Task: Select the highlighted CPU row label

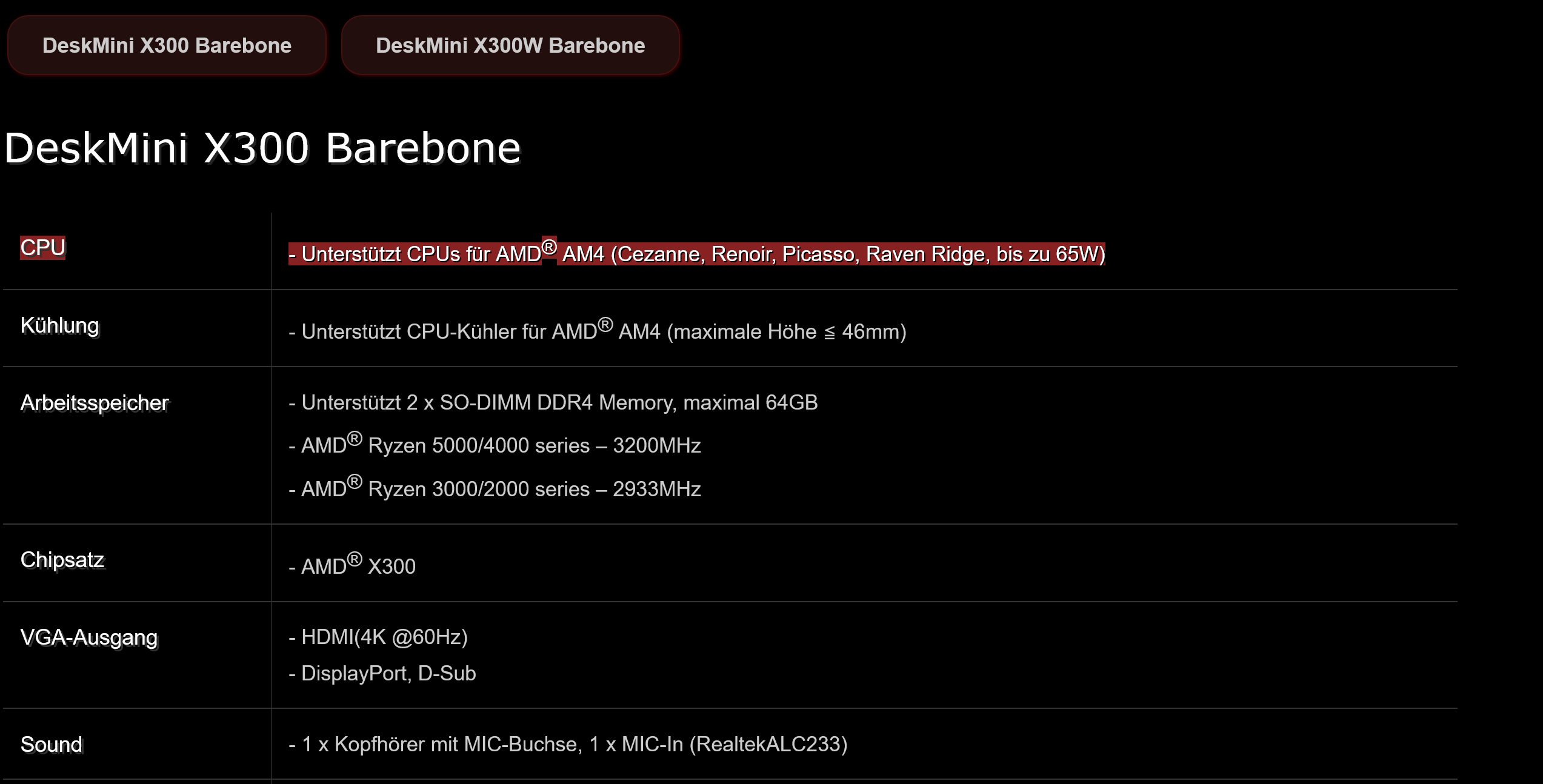Action: pos(42,247)
